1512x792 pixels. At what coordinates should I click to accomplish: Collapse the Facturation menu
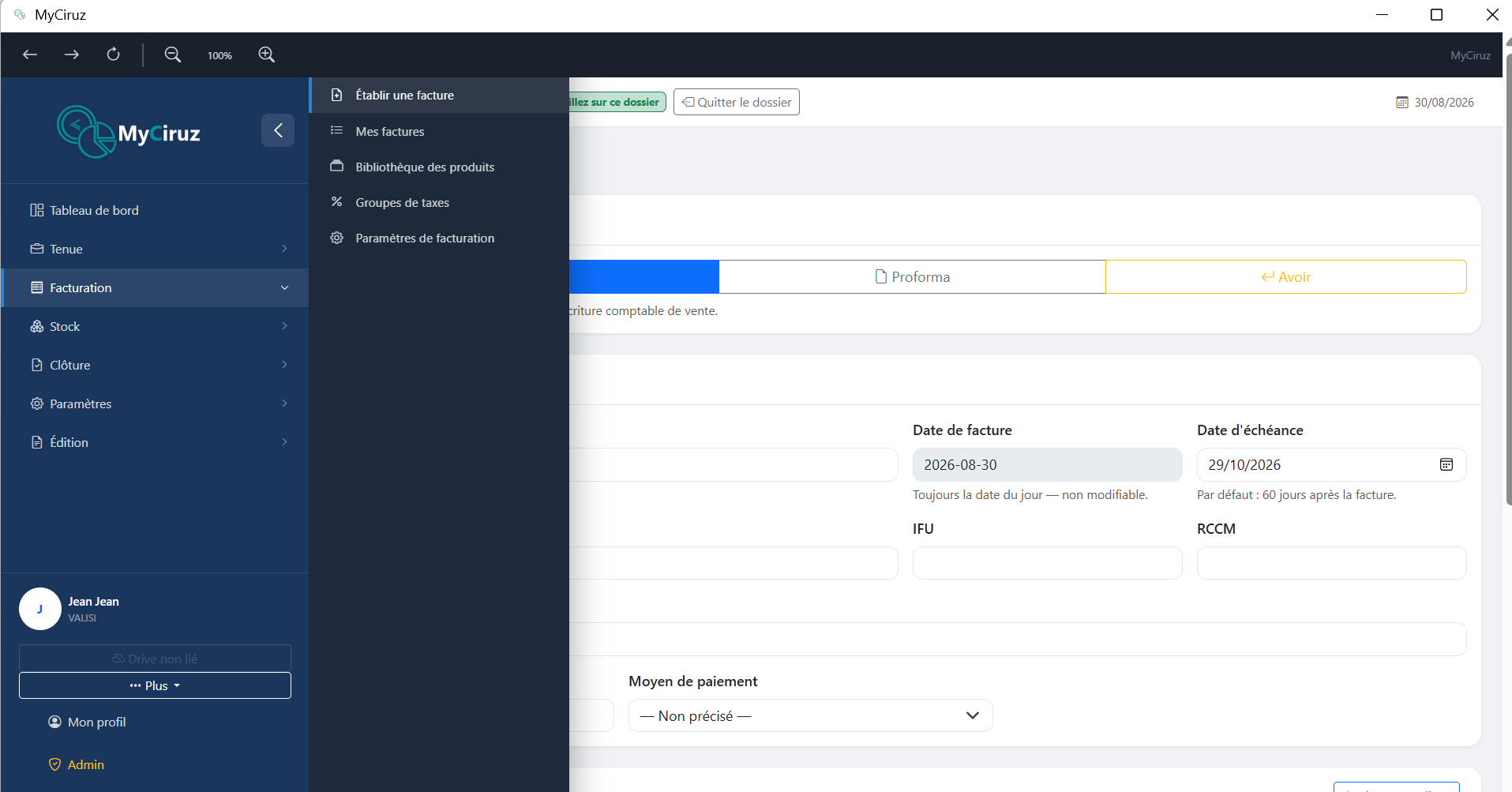(x=155, y=287)
